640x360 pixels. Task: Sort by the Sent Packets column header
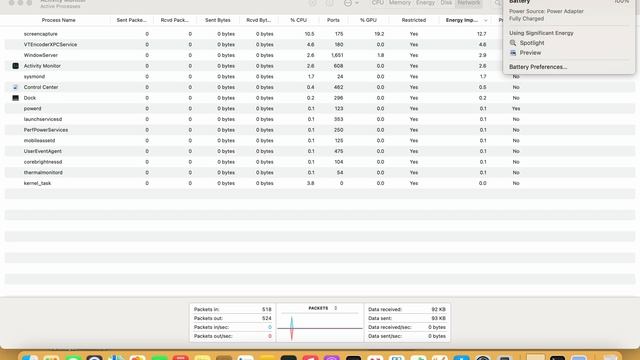click(131, 20)
